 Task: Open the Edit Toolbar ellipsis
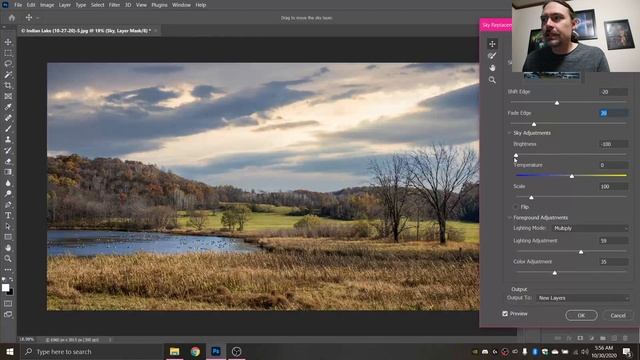(8, 269)
